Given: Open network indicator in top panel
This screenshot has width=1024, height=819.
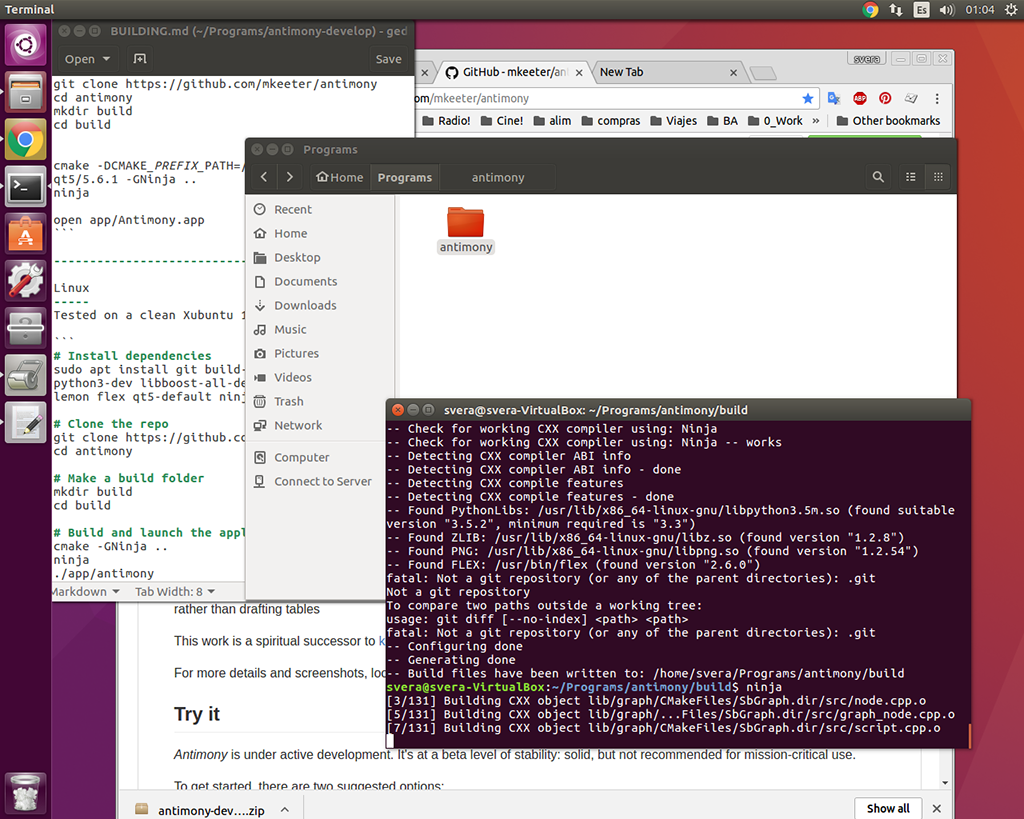Looking at the screenshot, I should click(x=896, y=9).
